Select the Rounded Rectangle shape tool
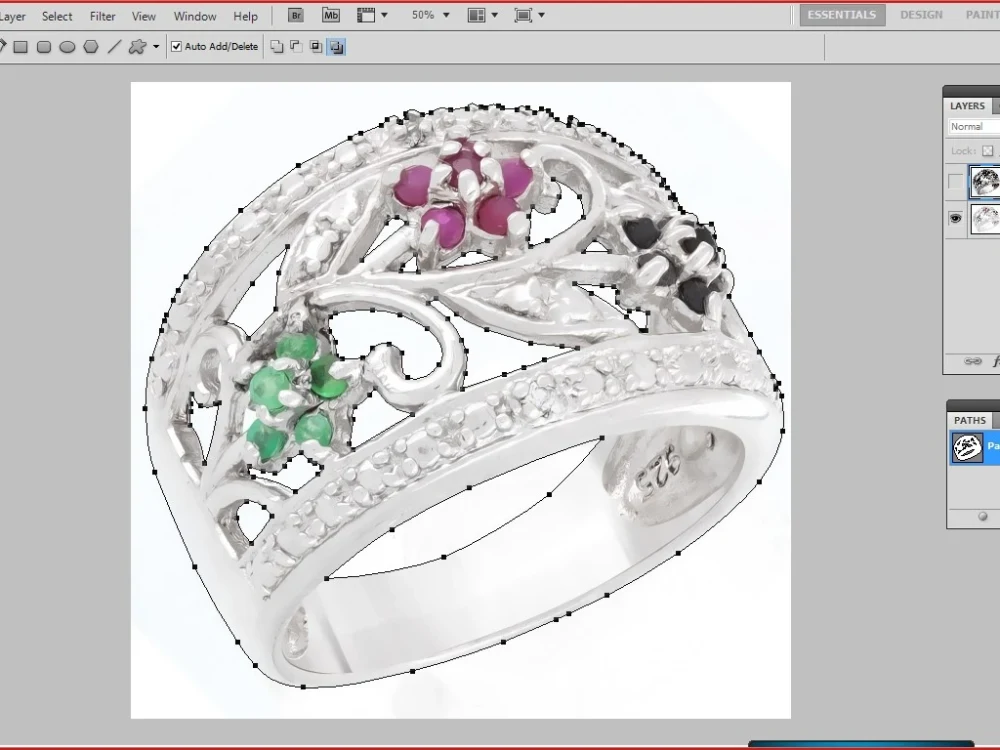1000x750 pixels. click(44, 47)
